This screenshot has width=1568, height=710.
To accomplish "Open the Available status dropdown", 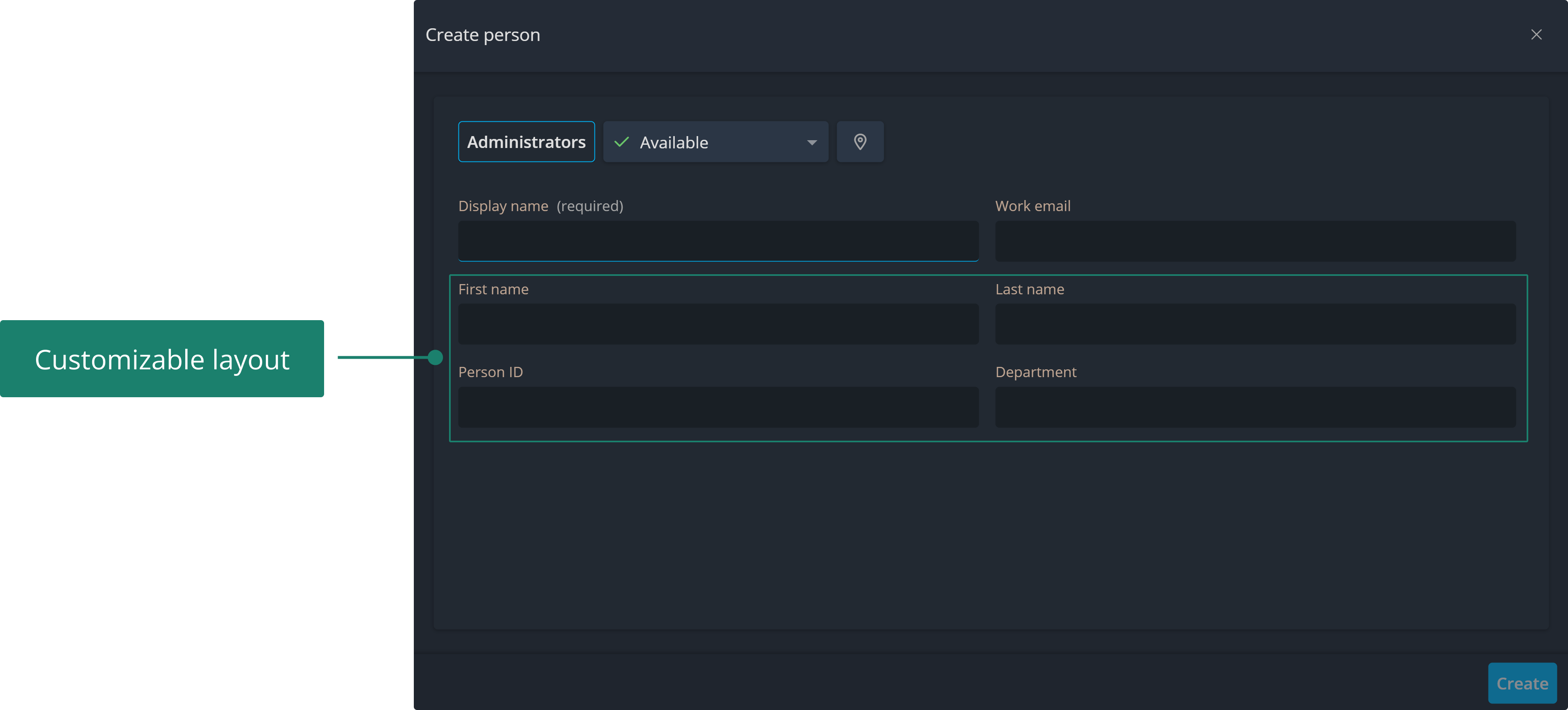I will (715, 142).
